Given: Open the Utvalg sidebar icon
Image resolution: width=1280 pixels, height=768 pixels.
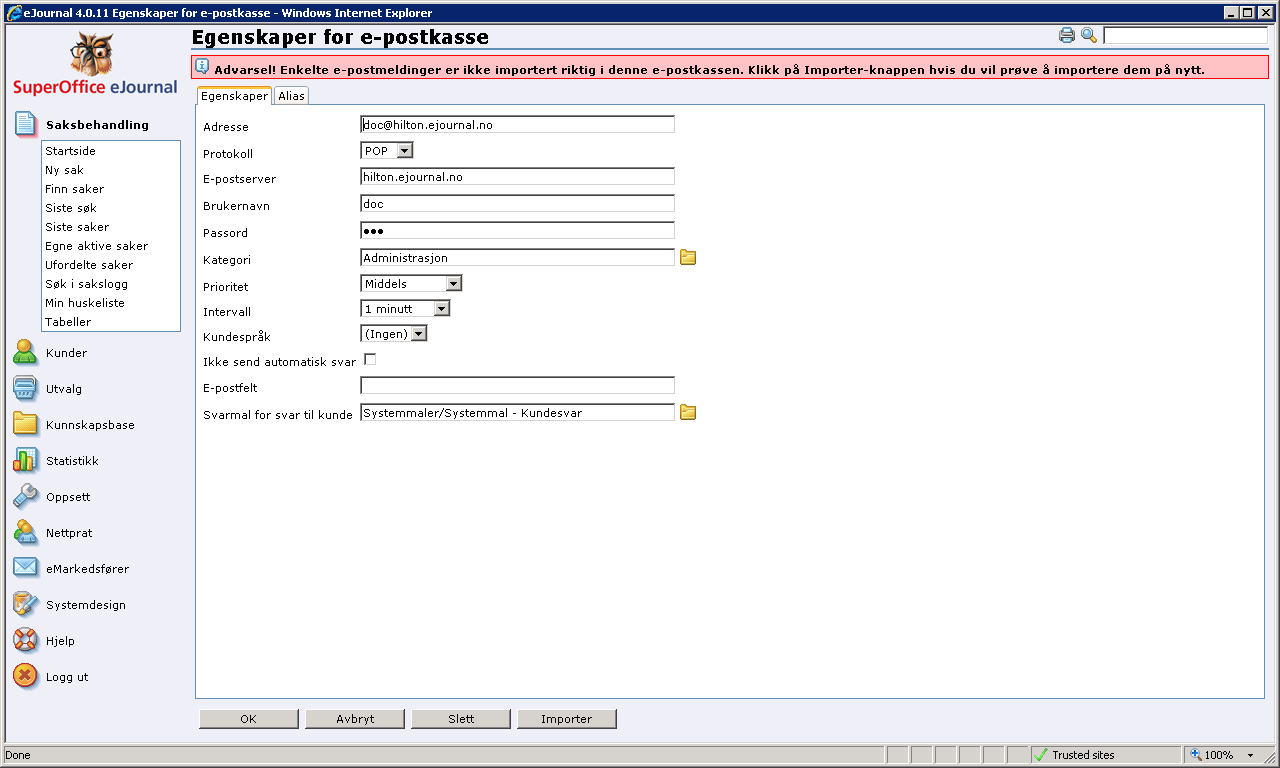Looking at the screenshot, I should pyautogui.click(x=26, y=389).
